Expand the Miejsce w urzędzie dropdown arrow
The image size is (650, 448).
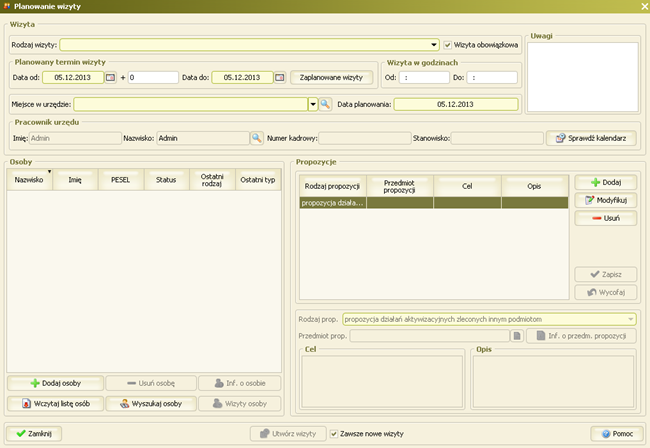tap(313, 104)
